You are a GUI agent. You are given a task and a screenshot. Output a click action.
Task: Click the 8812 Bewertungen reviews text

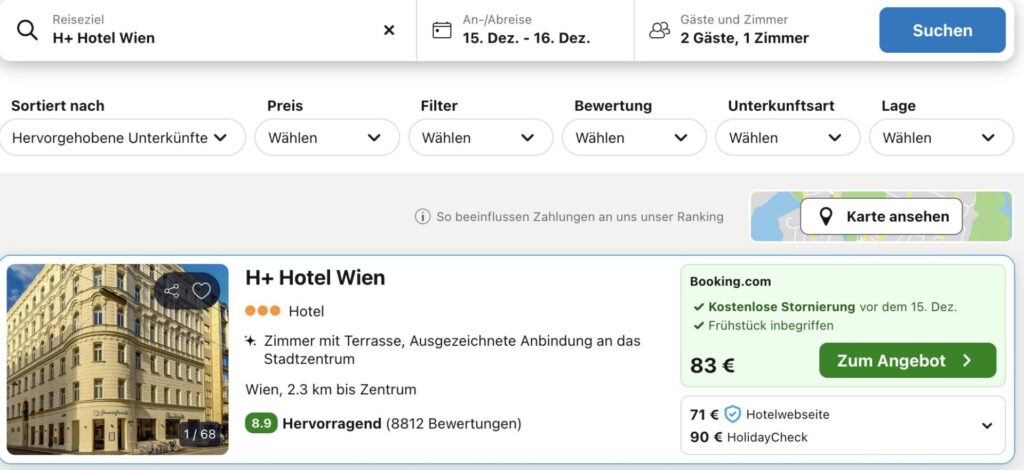(x=454, y=424)
